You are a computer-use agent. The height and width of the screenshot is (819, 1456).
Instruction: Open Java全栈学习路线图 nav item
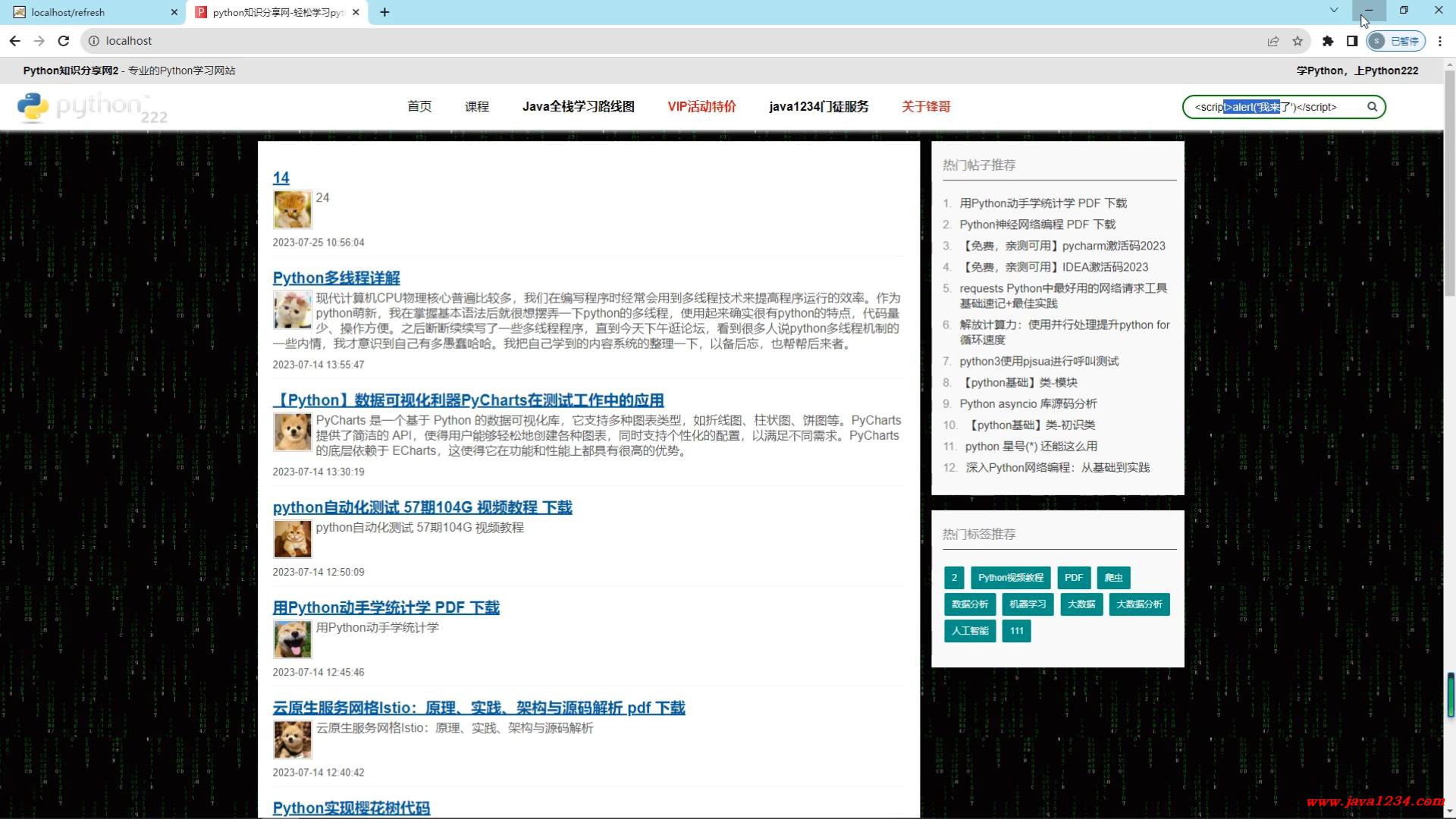point(578,107)
